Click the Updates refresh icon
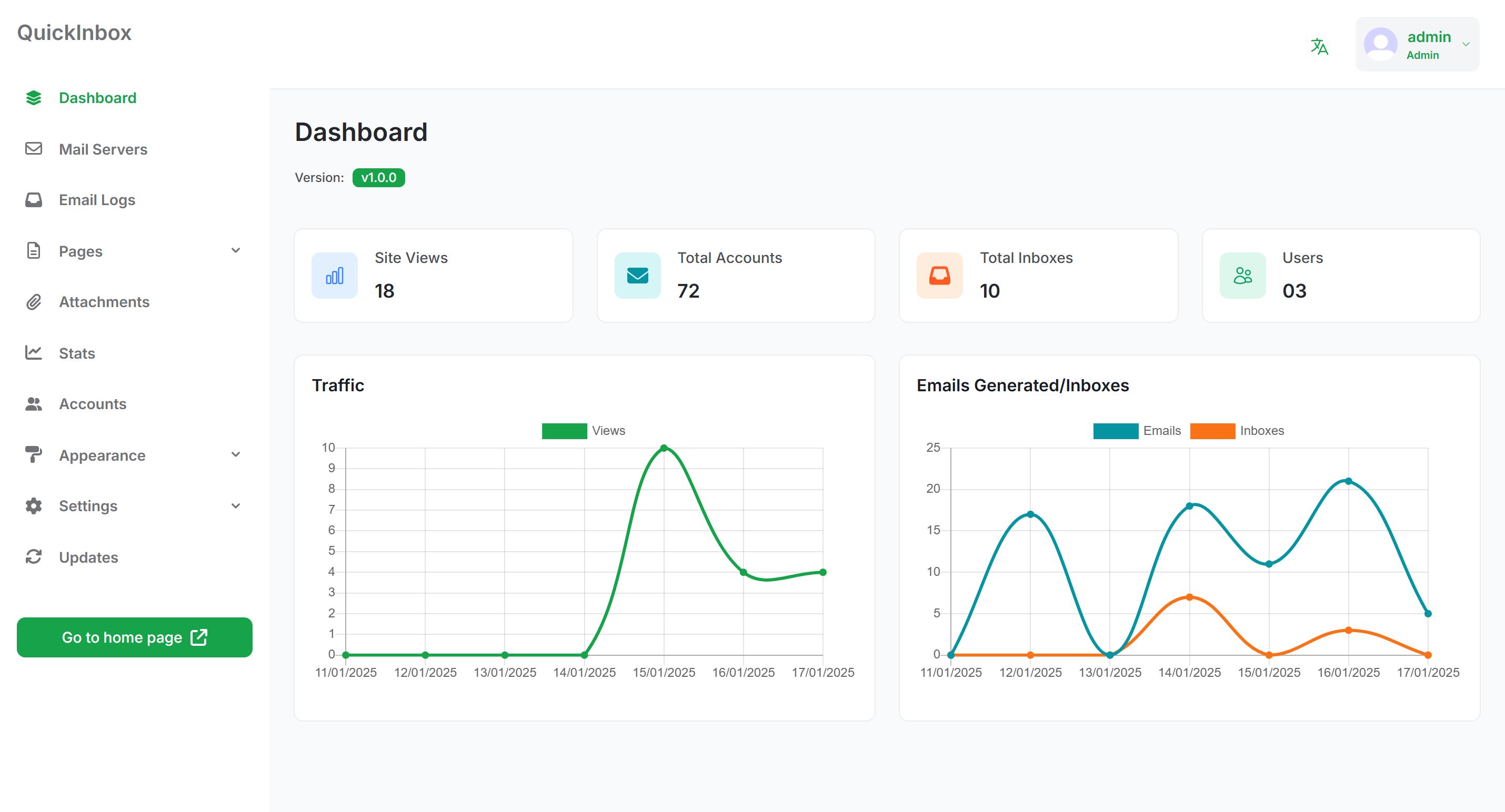The image size is (1505, 812). pyautogui.click(x=33, y=557)
